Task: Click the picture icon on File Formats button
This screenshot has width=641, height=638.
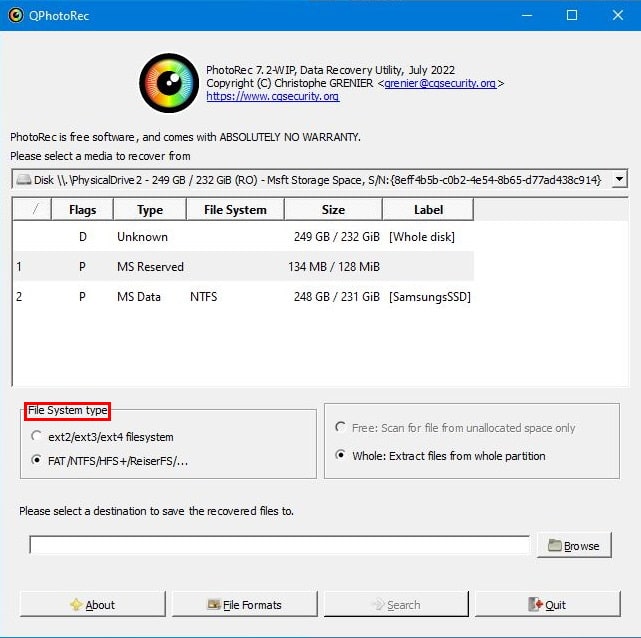Action: [214, 604]
